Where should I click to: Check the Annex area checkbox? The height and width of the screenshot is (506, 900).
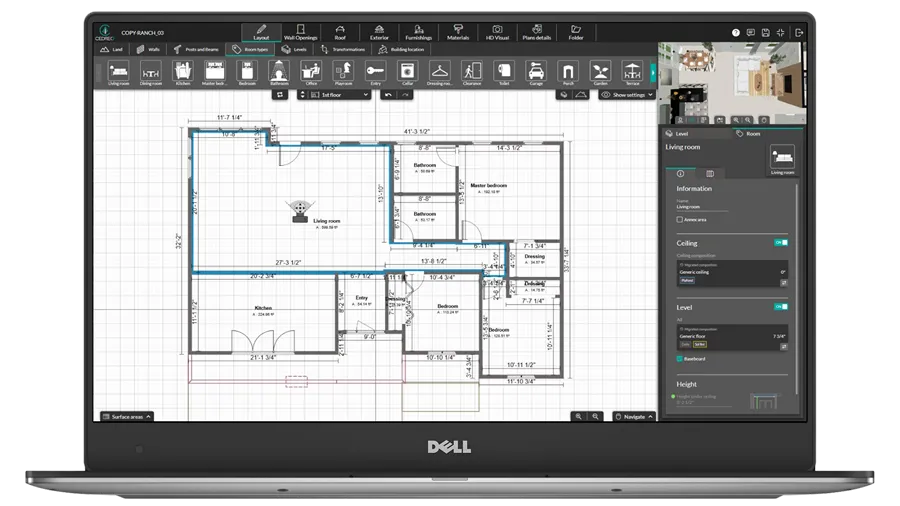(680, 220)
